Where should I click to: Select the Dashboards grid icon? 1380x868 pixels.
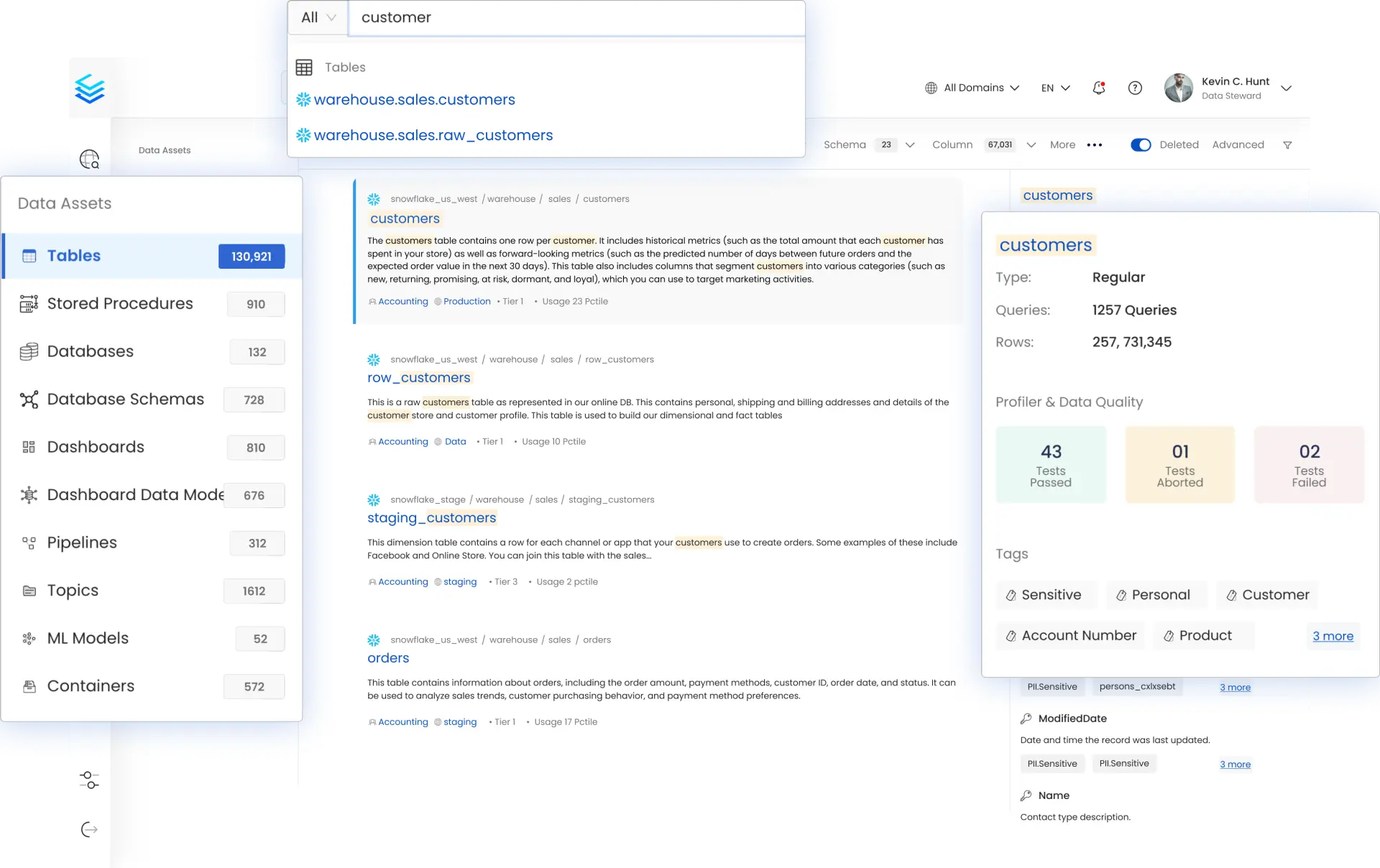click(x=29, y=447)
